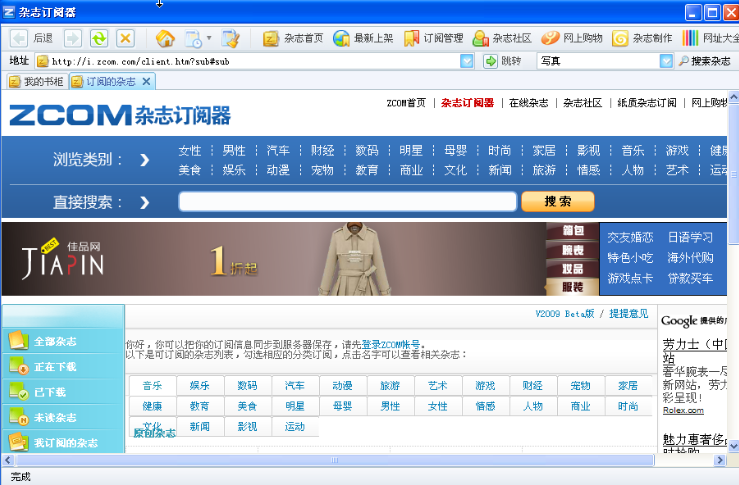739x485 pixels.
Task: Select the 音乐 subscription category cell
Action: pyautogui.click(x=152, y=386)
